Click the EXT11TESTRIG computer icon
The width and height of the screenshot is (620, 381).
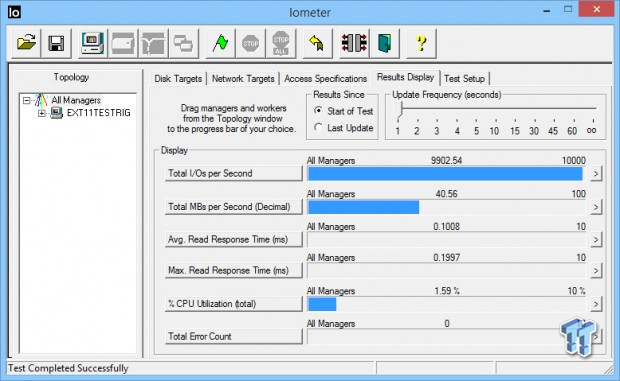(x=57, y=113)
